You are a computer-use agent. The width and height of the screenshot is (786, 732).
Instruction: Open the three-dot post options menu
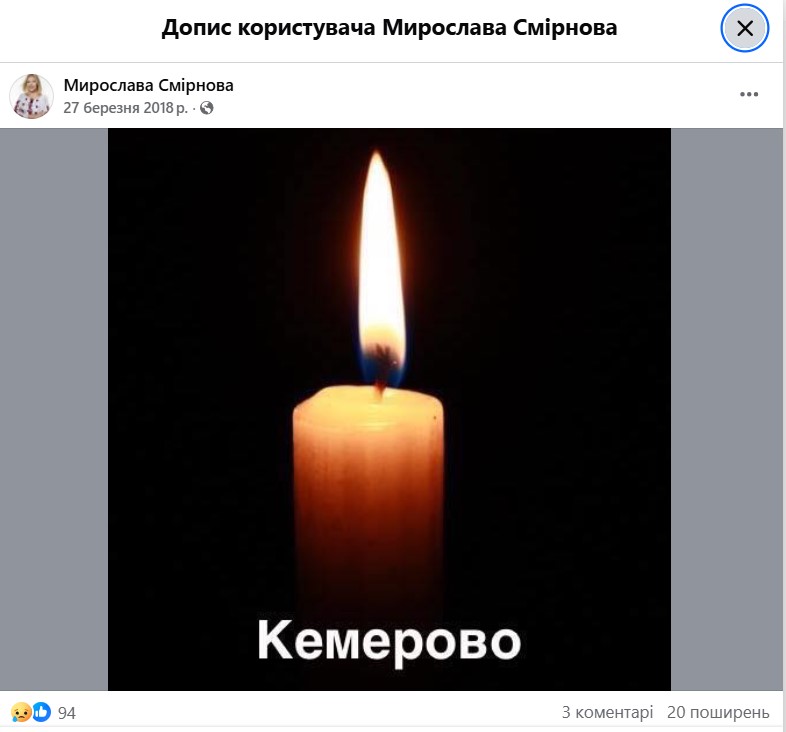(748, 94)
